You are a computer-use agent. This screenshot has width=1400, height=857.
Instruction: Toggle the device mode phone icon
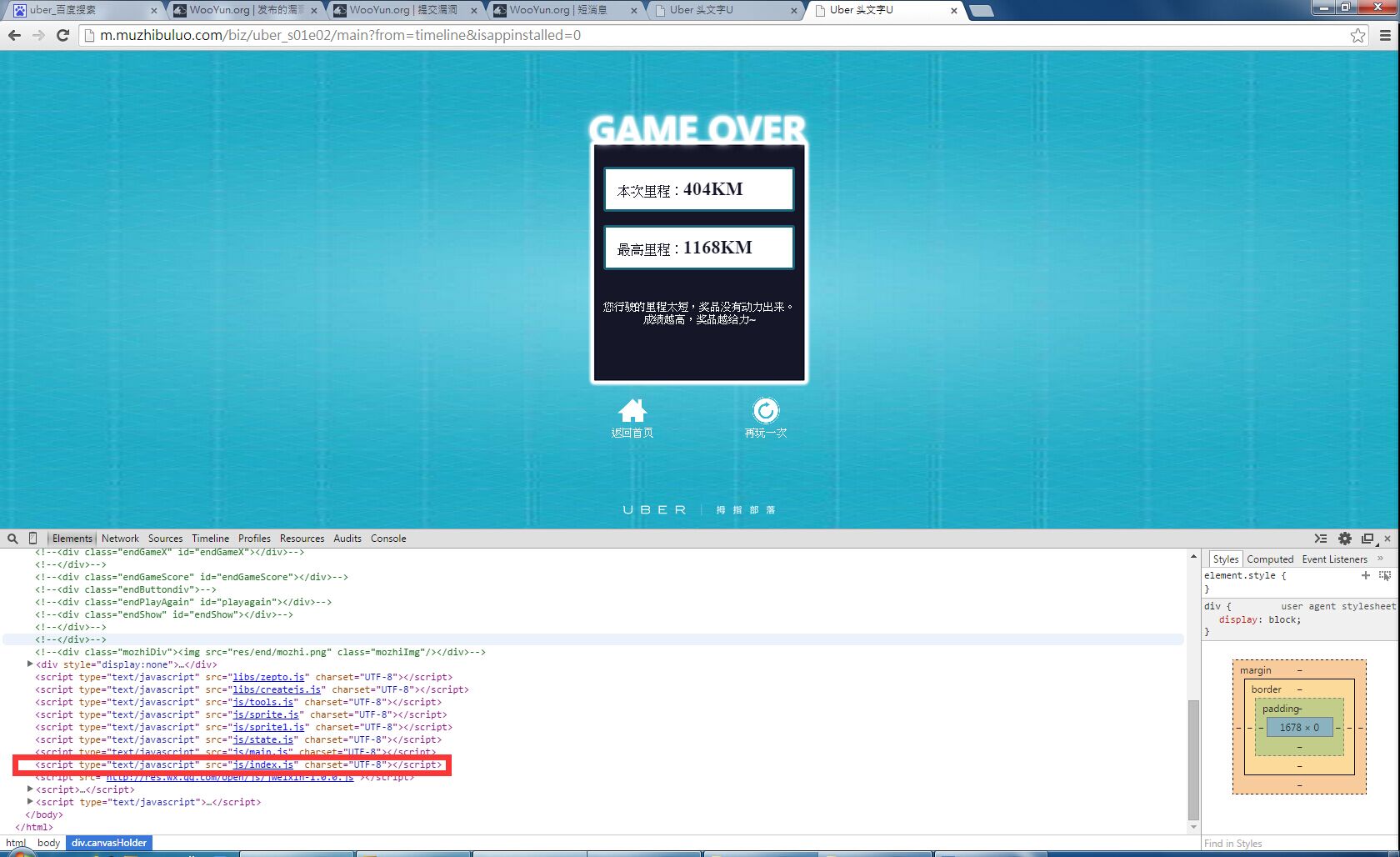[x=32, y=539]
